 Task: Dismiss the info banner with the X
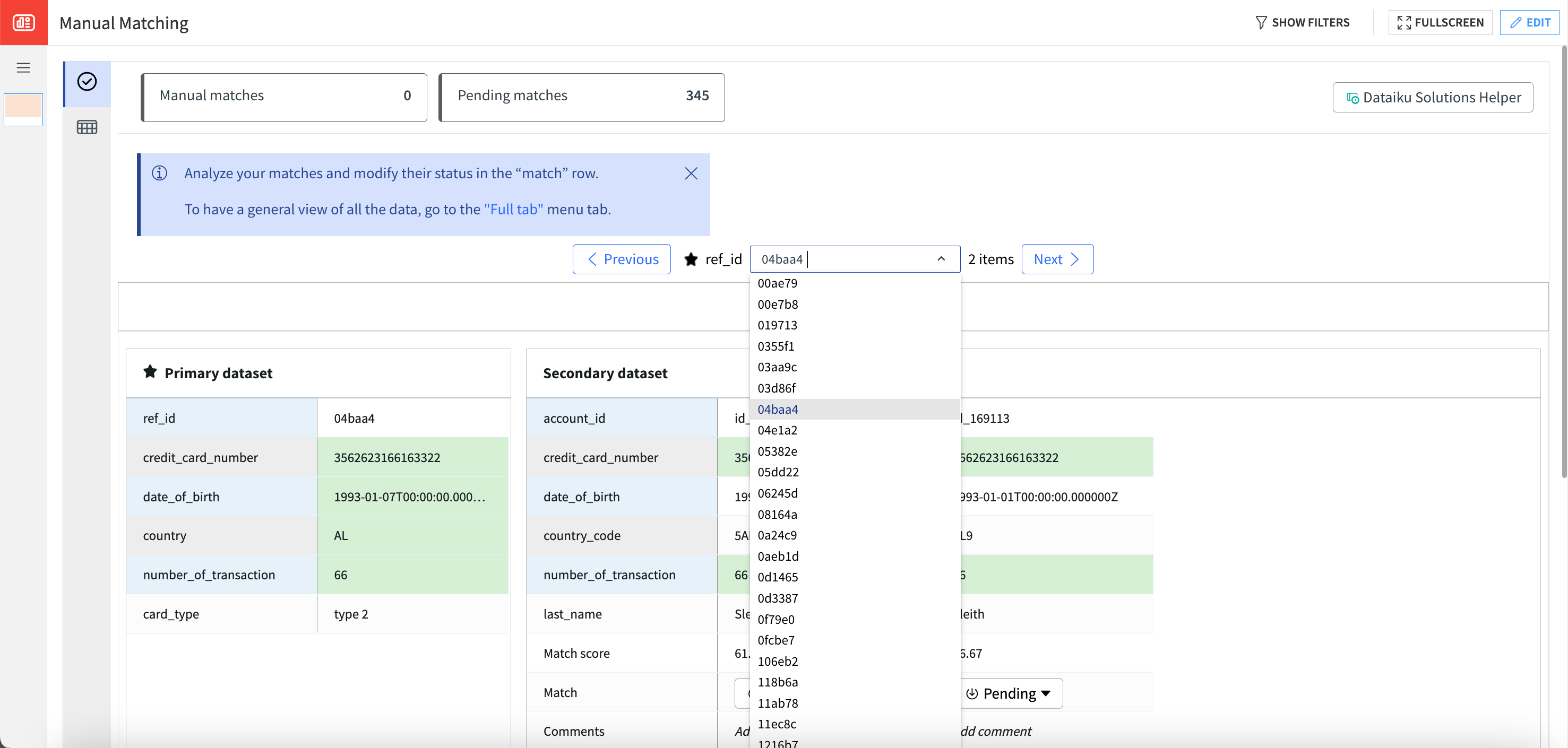coord(690,173)
